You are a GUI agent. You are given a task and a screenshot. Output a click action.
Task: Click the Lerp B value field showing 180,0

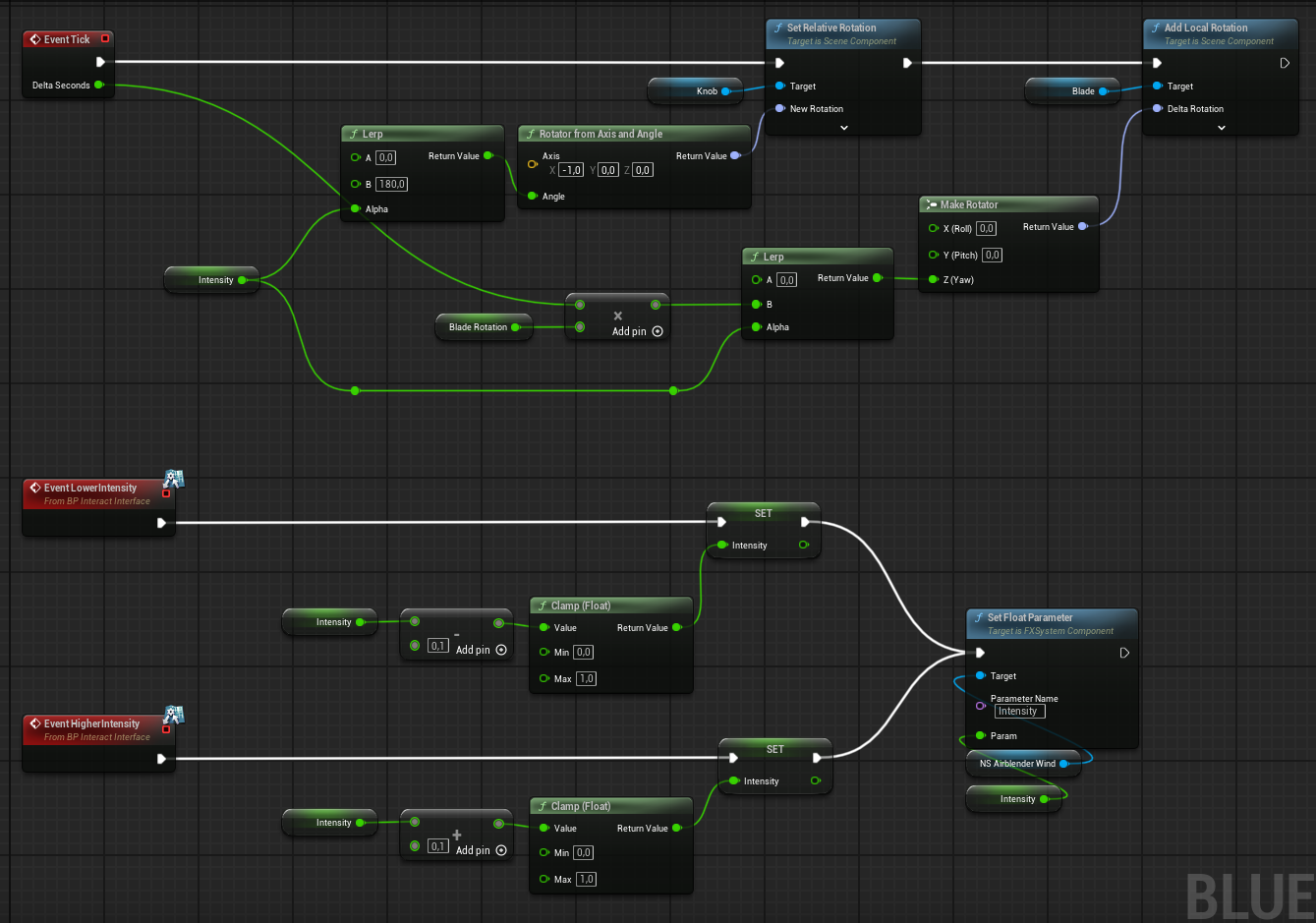click(x=391, y=184)
